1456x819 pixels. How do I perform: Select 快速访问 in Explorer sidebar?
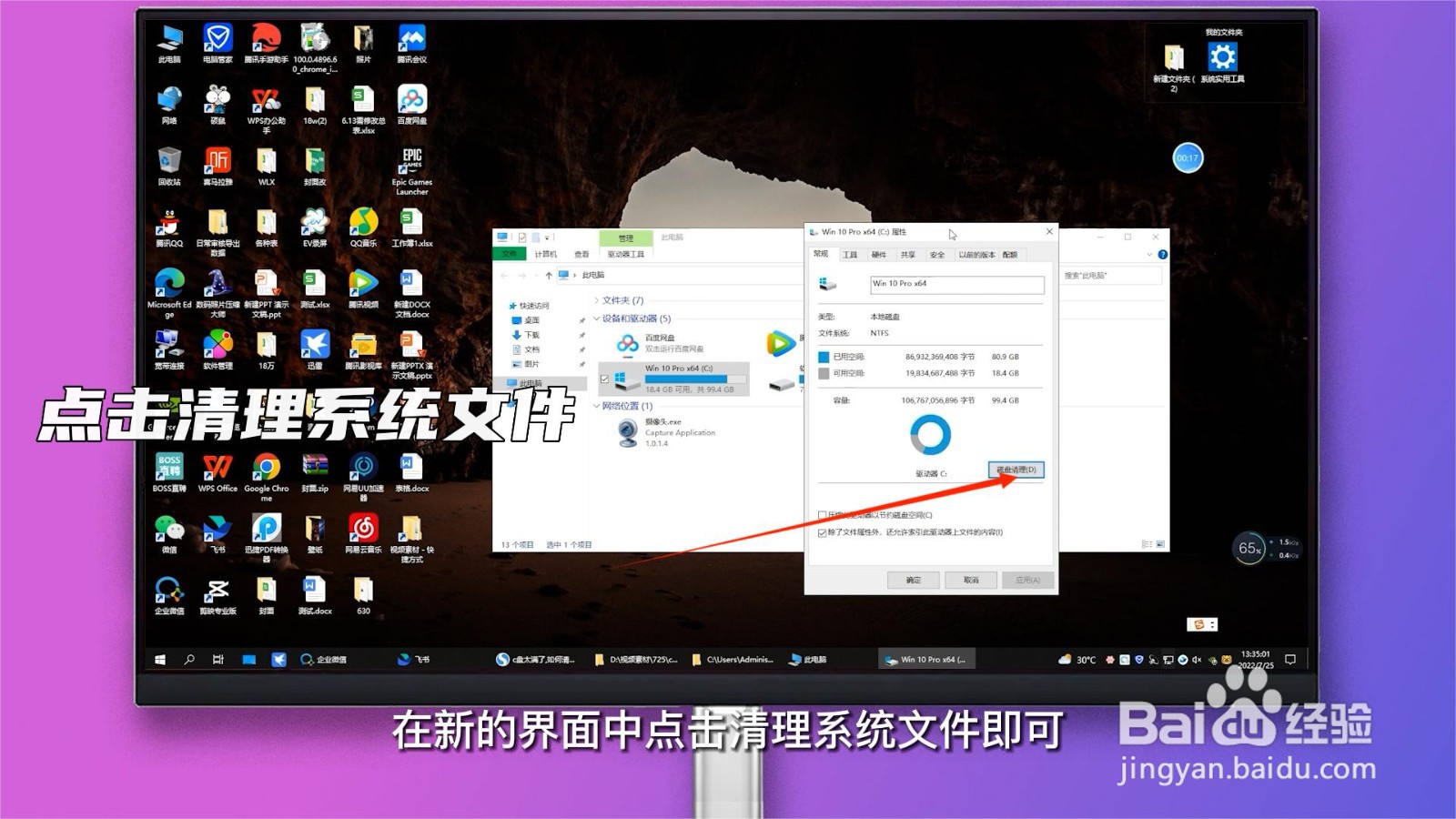pyautogui.click(x=534, y=306)
